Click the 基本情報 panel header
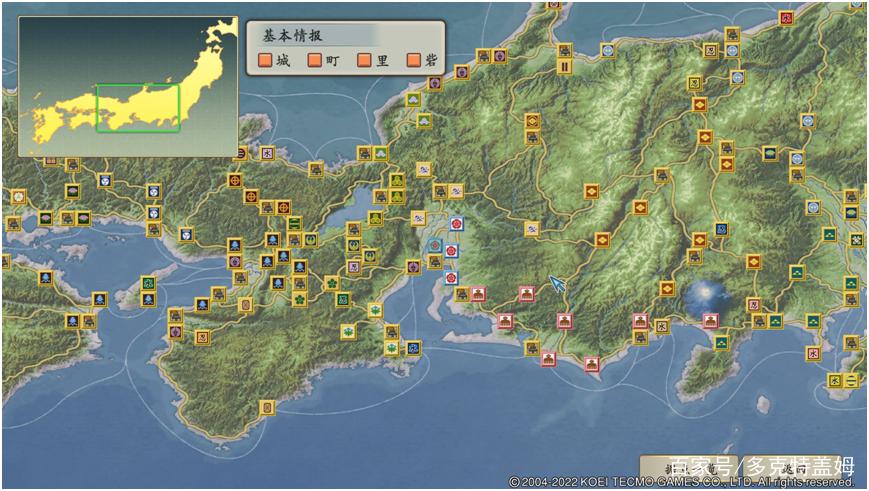 coord(292,35)
